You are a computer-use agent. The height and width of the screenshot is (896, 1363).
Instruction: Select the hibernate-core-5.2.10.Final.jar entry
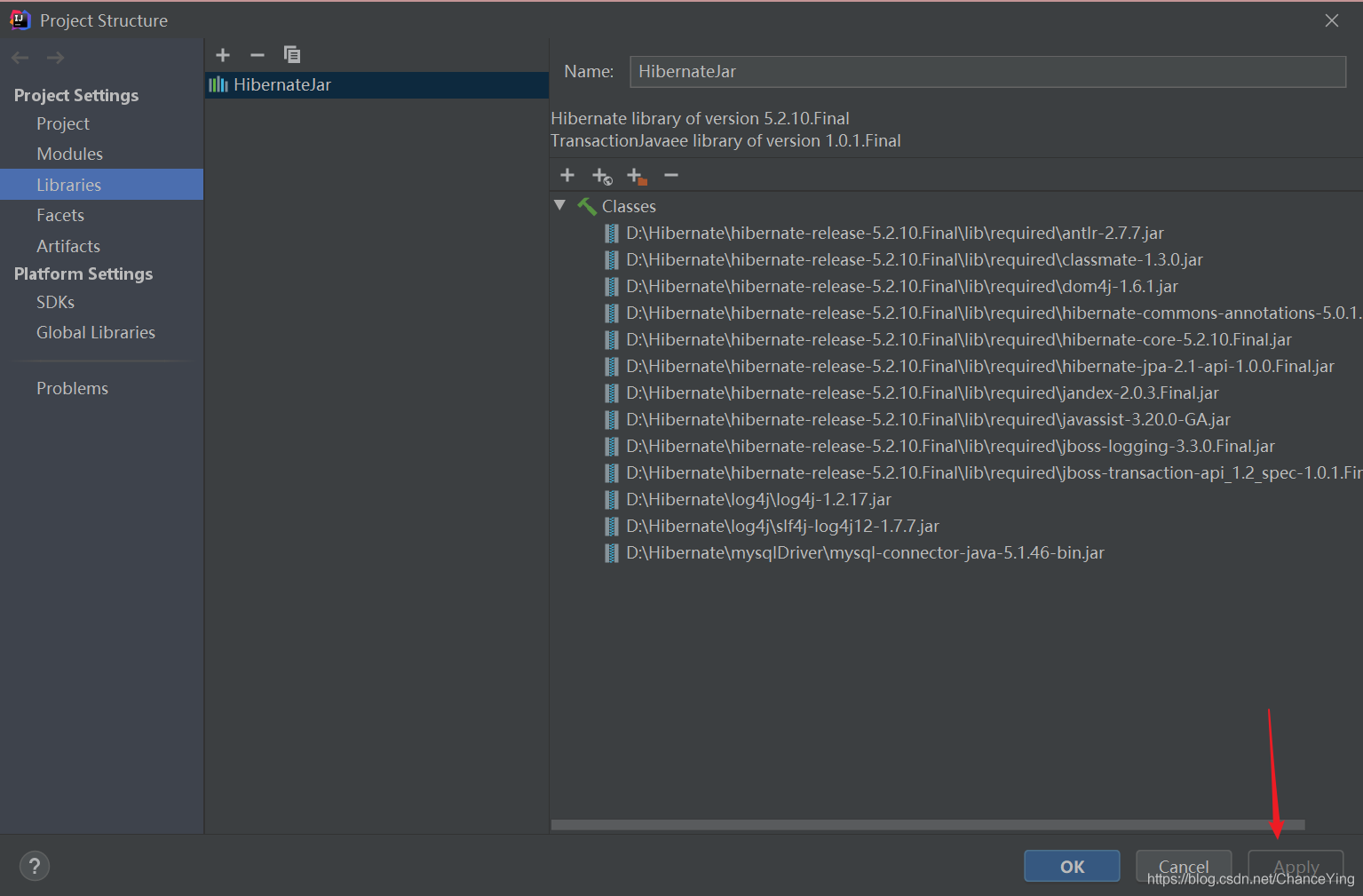tap(958, 339)
